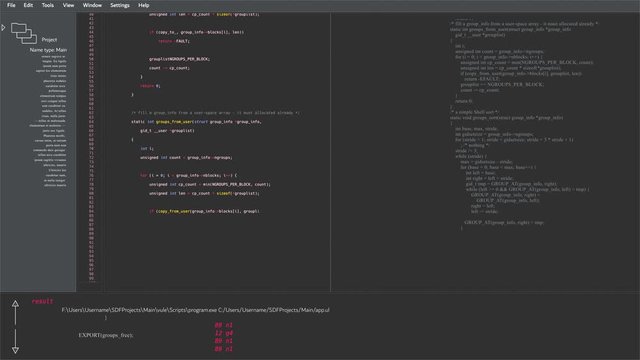
Task: Click the 'gid_t __user *grouplist)' code line
Action: point(167,131)
